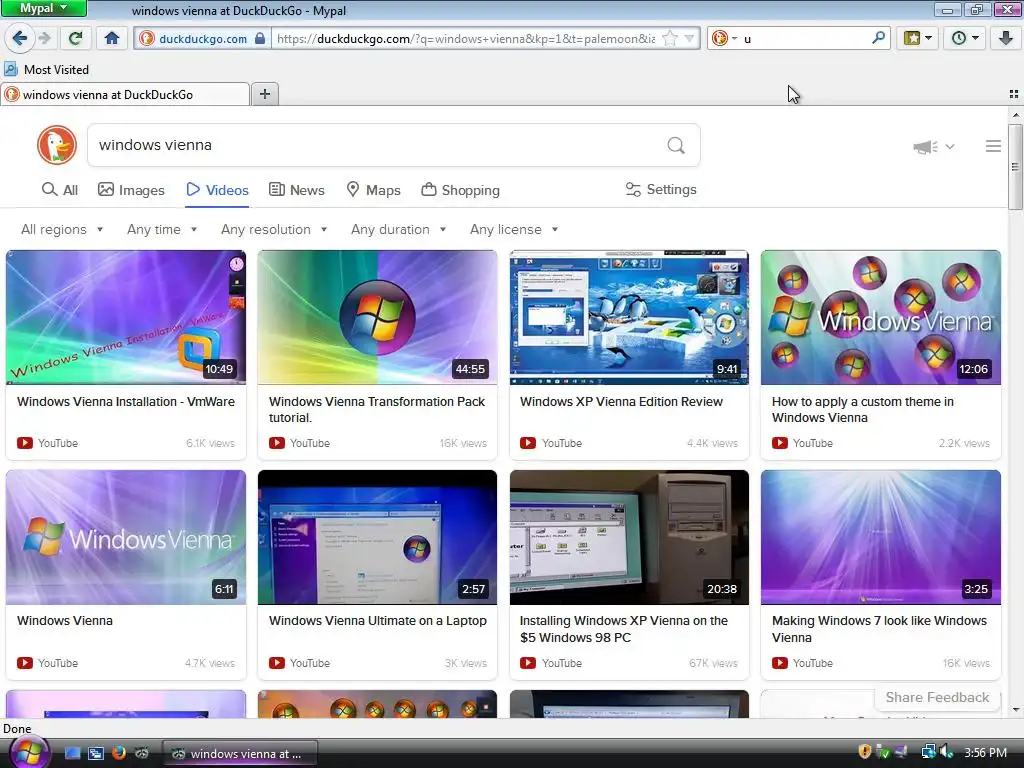Click the Most Visited bookmarks icon
This screenshot has height=768, width=1024.
pyautogui.click(x=10, y=69)
